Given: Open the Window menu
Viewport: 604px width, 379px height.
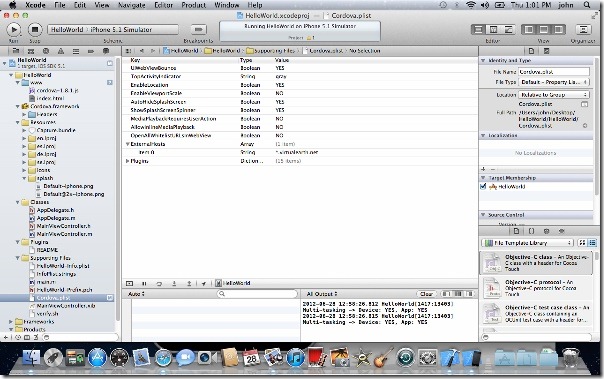Looking at the screenshot, I should pos(226,5).
